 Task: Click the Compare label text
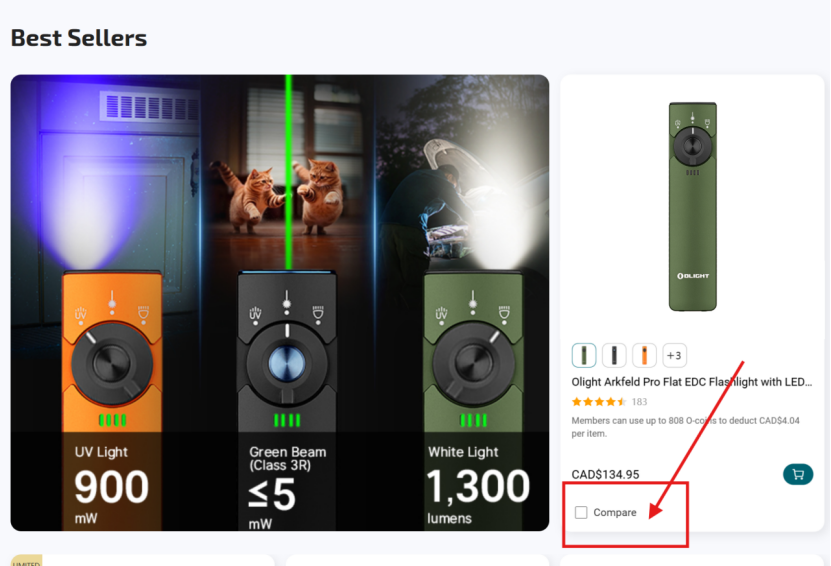pyautogui.click(x=615, y=512)
